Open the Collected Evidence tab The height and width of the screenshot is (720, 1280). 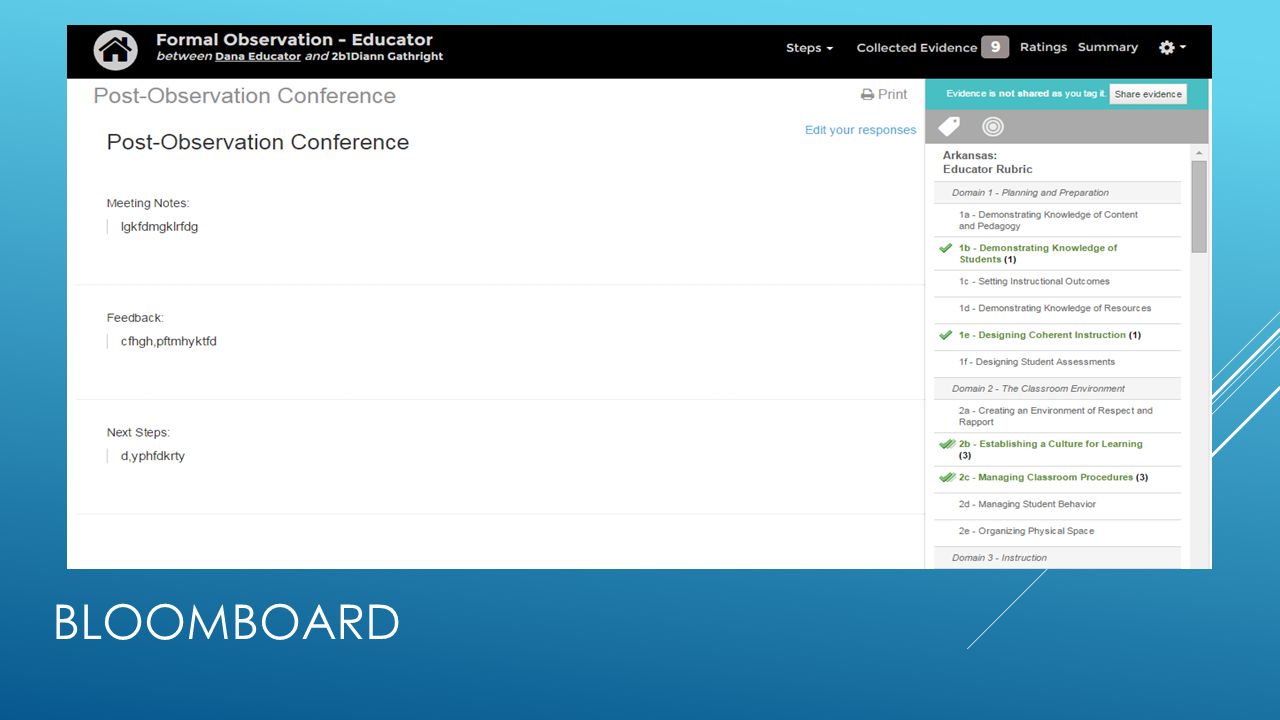pyautogui.click(x=916, y=48)
